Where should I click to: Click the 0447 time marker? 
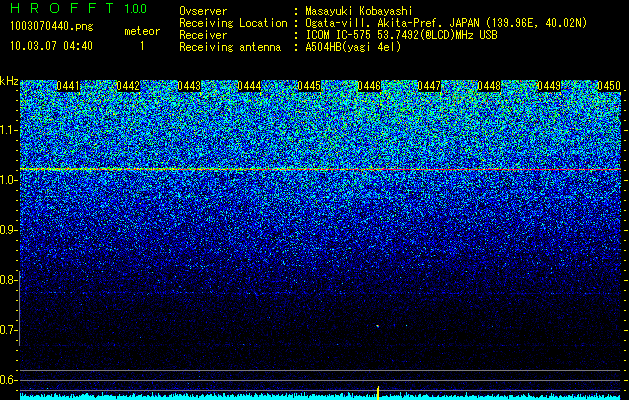pos(429,86)
